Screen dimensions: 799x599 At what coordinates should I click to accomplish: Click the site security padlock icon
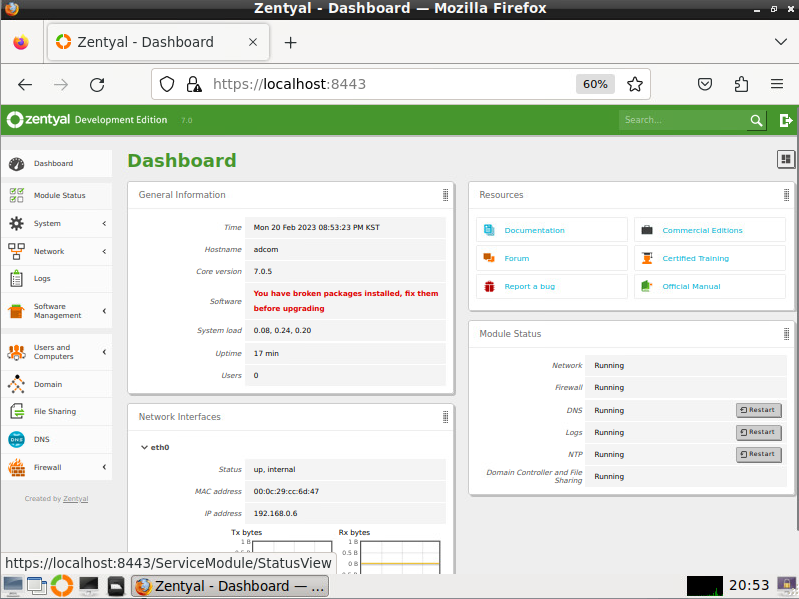point(194,84)
